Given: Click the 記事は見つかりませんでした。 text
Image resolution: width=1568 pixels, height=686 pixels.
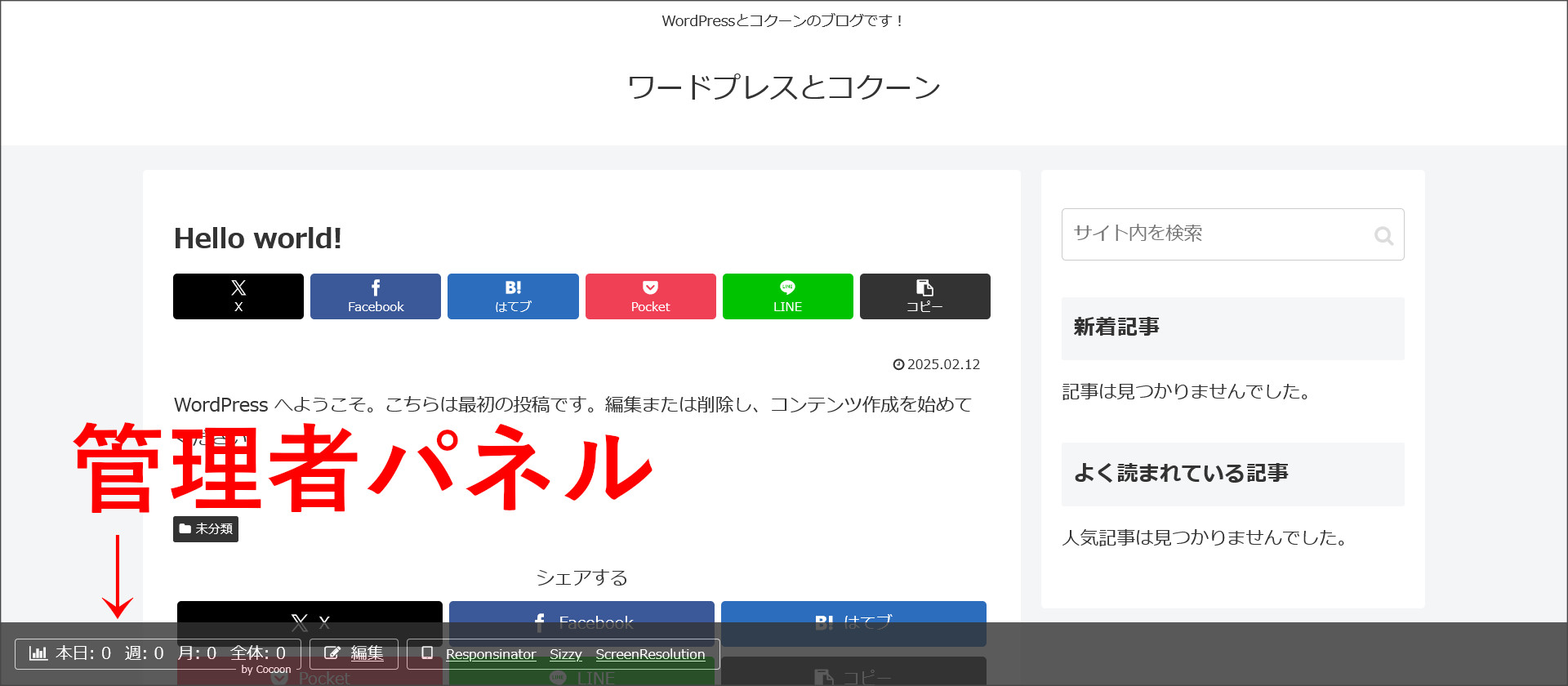Looking at the screenshot, I should pos(1187,392).
